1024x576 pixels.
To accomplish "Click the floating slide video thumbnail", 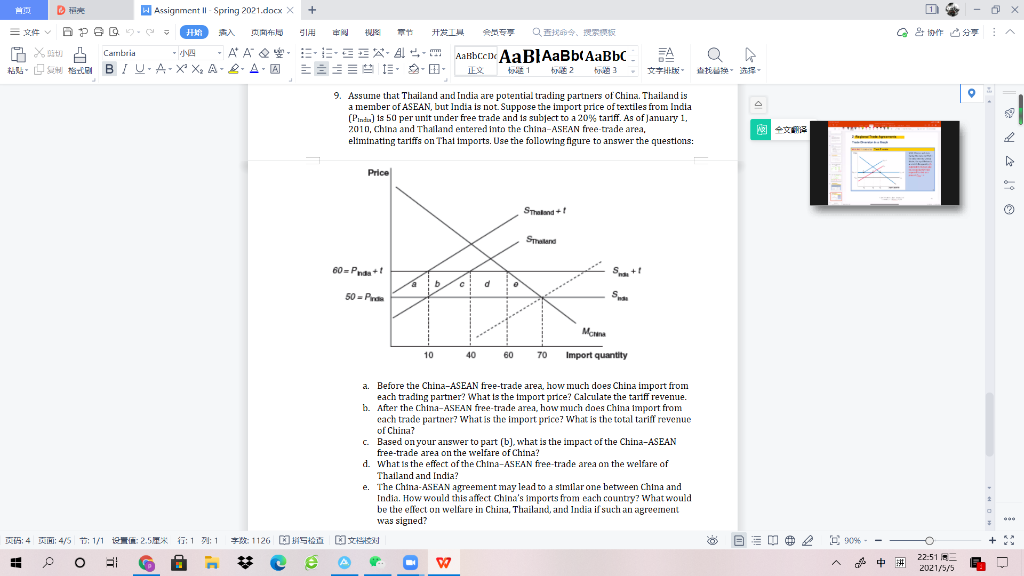I will click(x=884, y=163).
